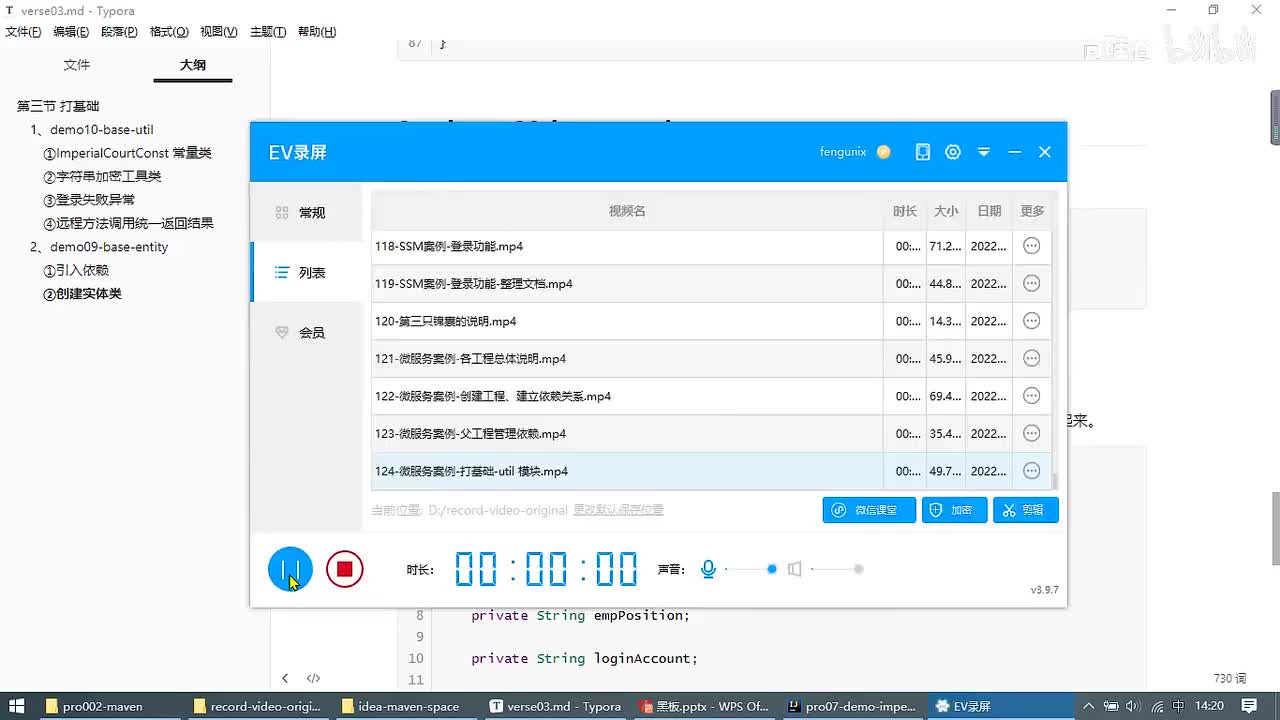Open more options for 122-微服务案例-创建工程
The image size is (1280, 720).
(x=1032, y=396)
